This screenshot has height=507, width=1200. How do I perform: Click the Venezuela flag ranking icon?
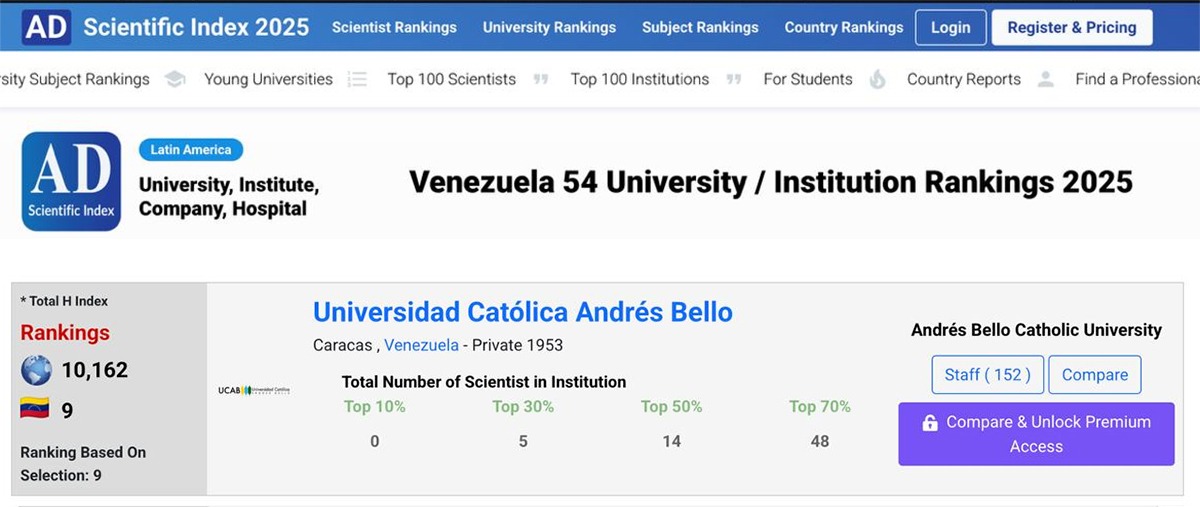[36, 410]
